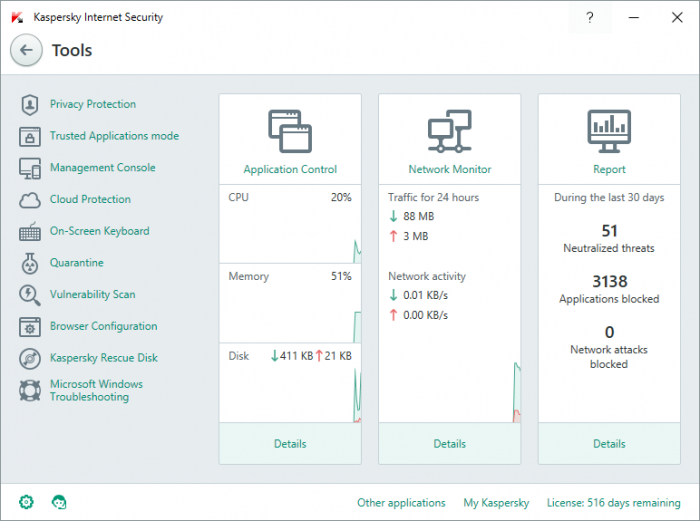Screen dimensions: 700x521
Task: Open Microsoft Windows Troubleshooting
Action: click(x=96, y=390)
